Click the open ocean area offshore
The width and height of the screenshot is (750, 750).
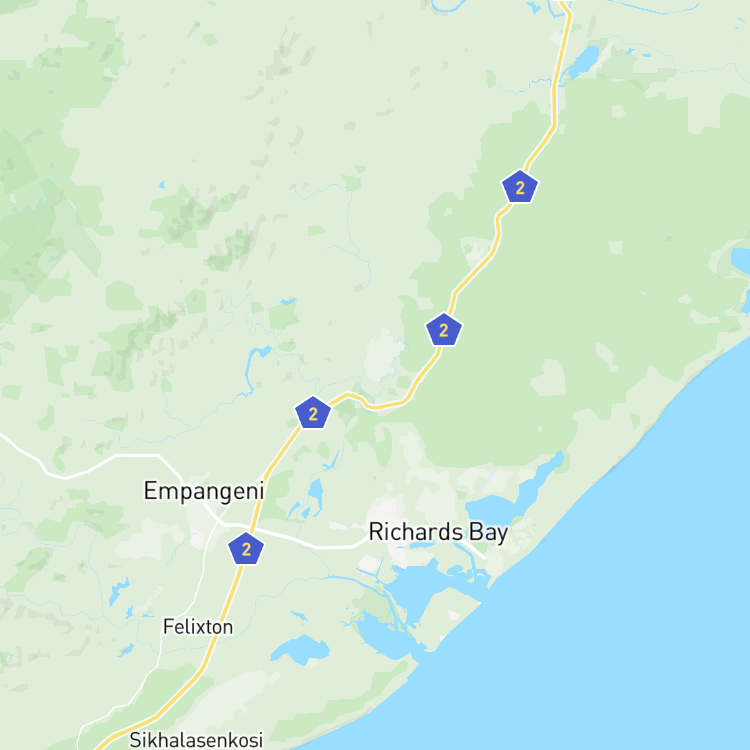click(x=622, y=622)
